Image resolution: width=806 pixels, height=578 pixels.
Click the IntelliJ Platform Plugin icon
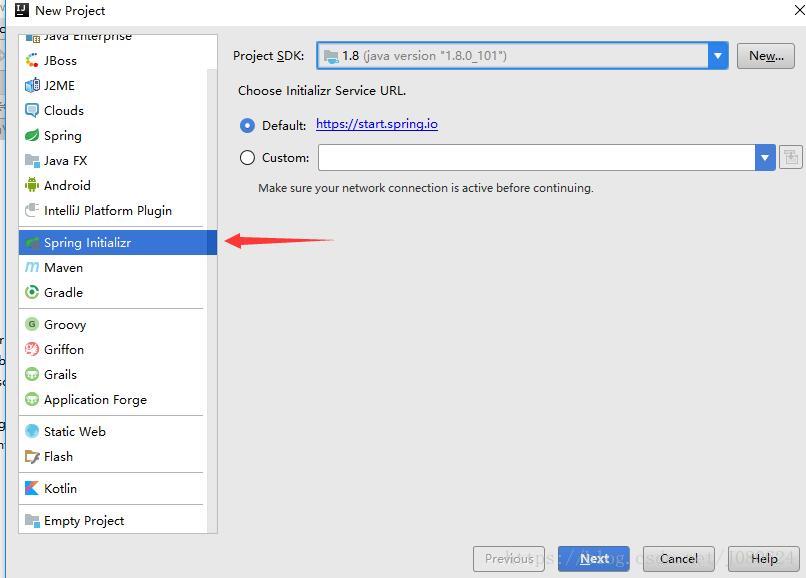pyautogui.click(x=32, y=210)
